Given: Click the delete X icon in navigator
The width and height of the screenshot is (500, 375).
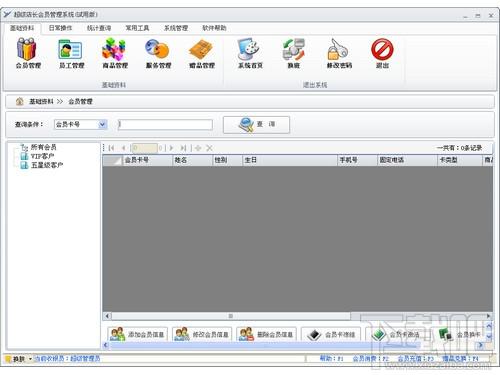Looking at the screenshot, I should tap(209, 148).
